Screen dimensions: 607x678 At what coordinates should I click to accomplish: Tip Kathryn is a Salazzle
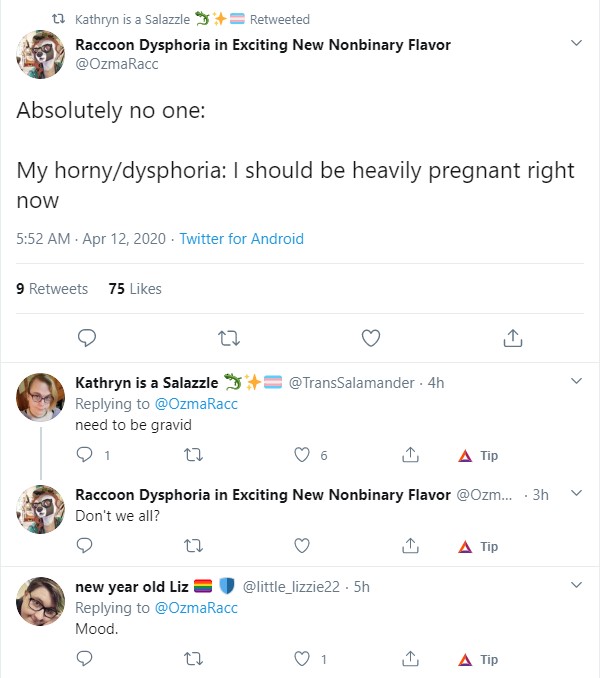[478, 455]
